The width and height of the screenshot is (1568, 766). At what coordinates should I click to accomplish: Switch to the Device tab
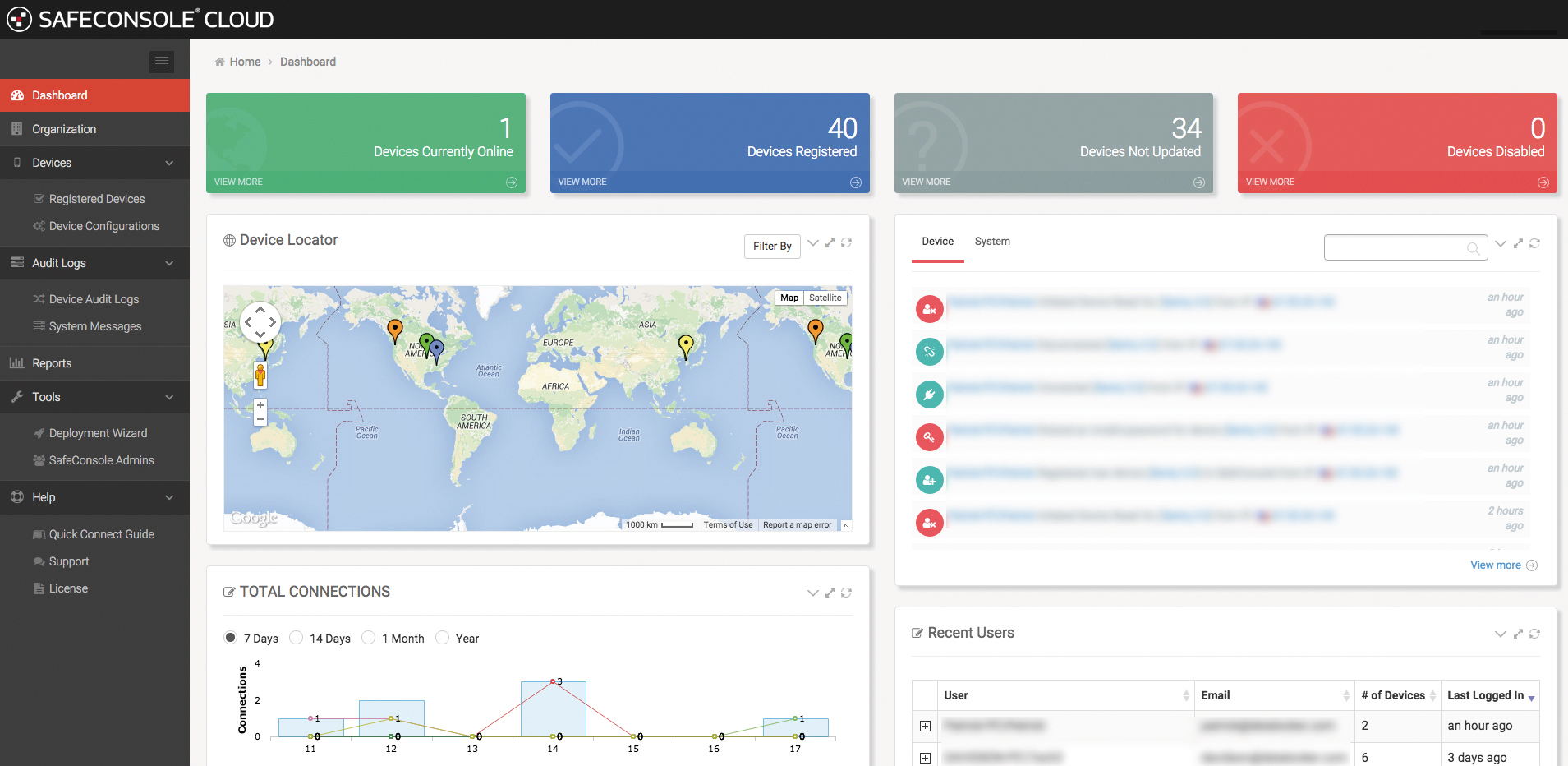pos(937,242)
